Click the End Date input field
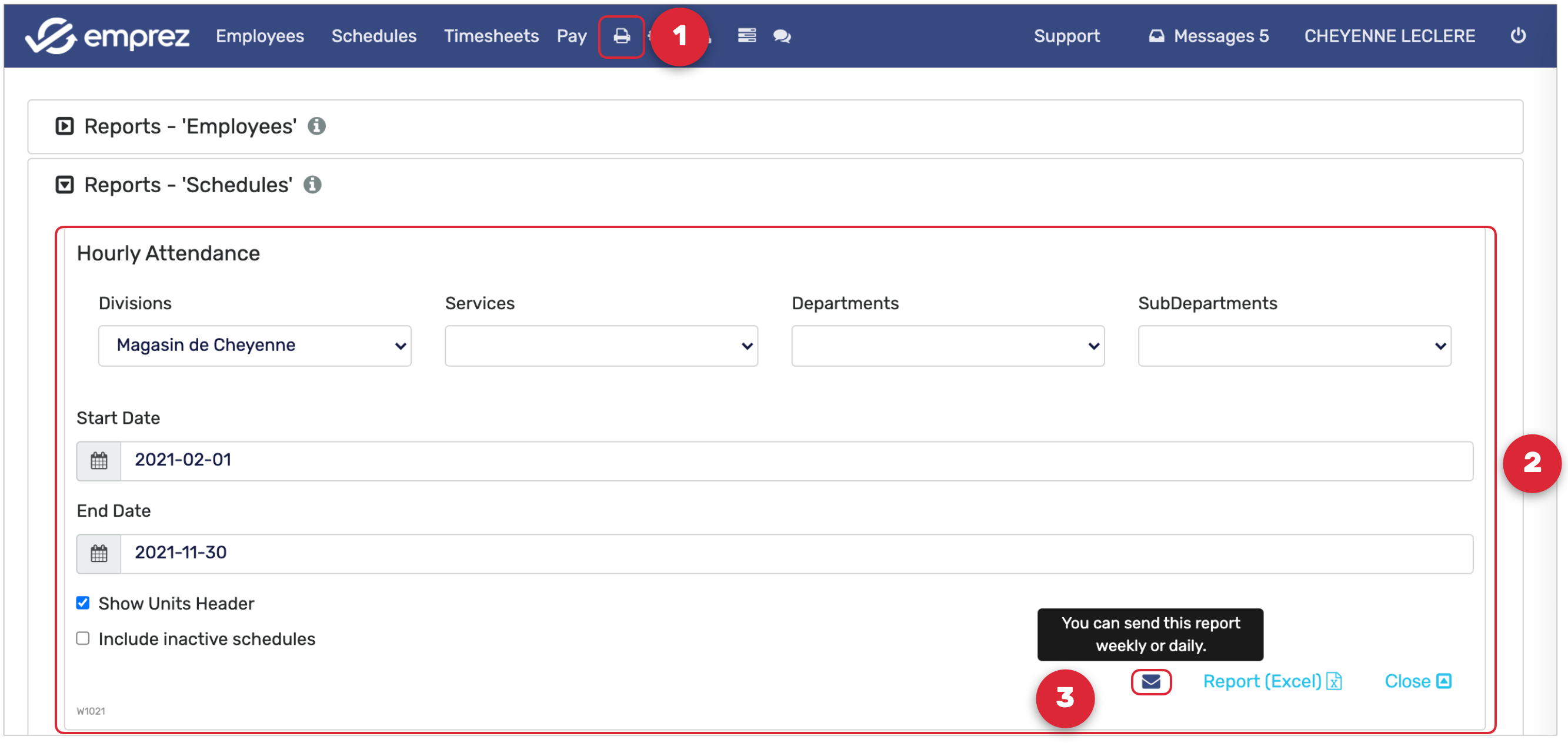 click(x=796, y=553)
